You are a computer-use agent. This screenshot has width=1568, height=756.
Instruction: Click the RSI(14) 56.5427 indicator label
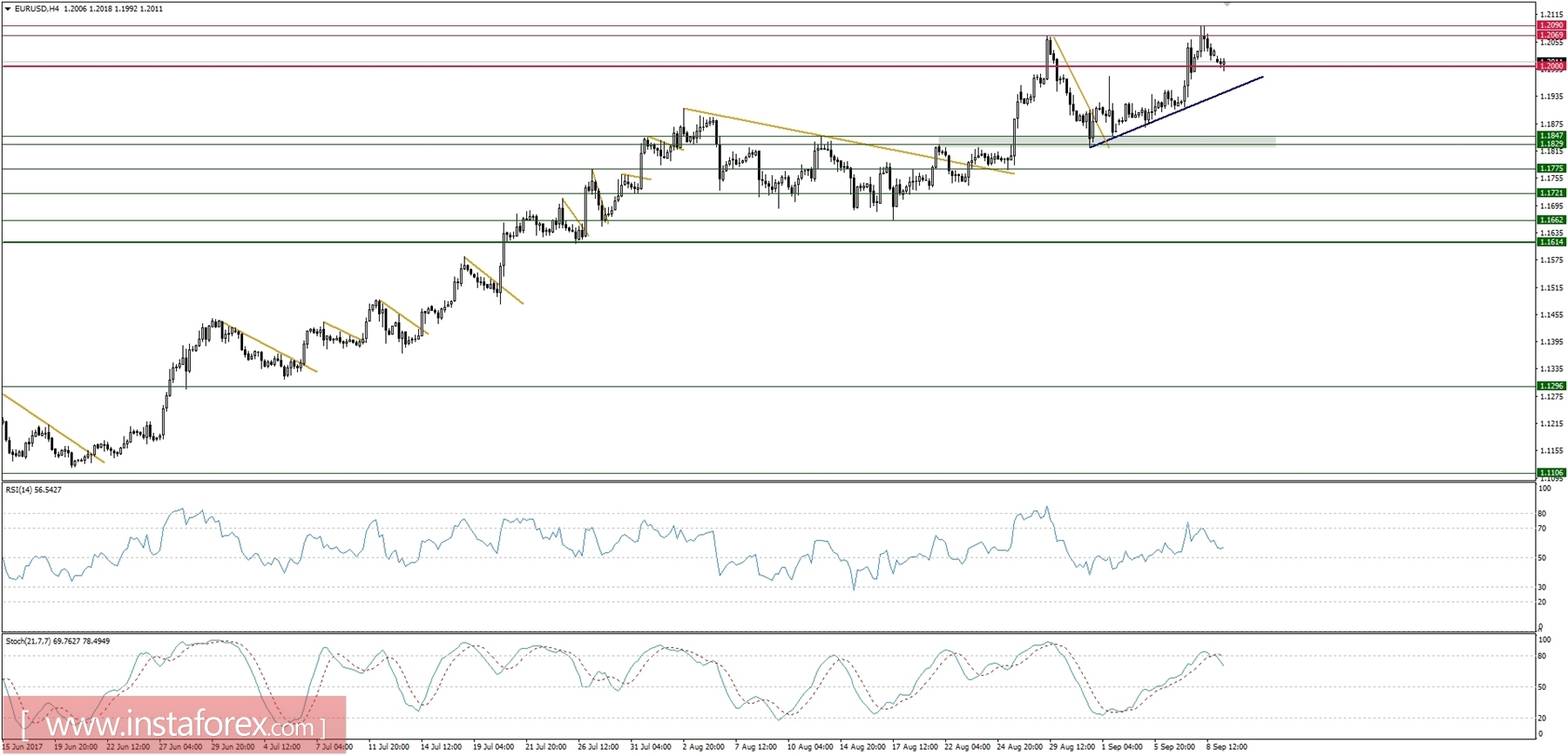click(x=34, y=489)
